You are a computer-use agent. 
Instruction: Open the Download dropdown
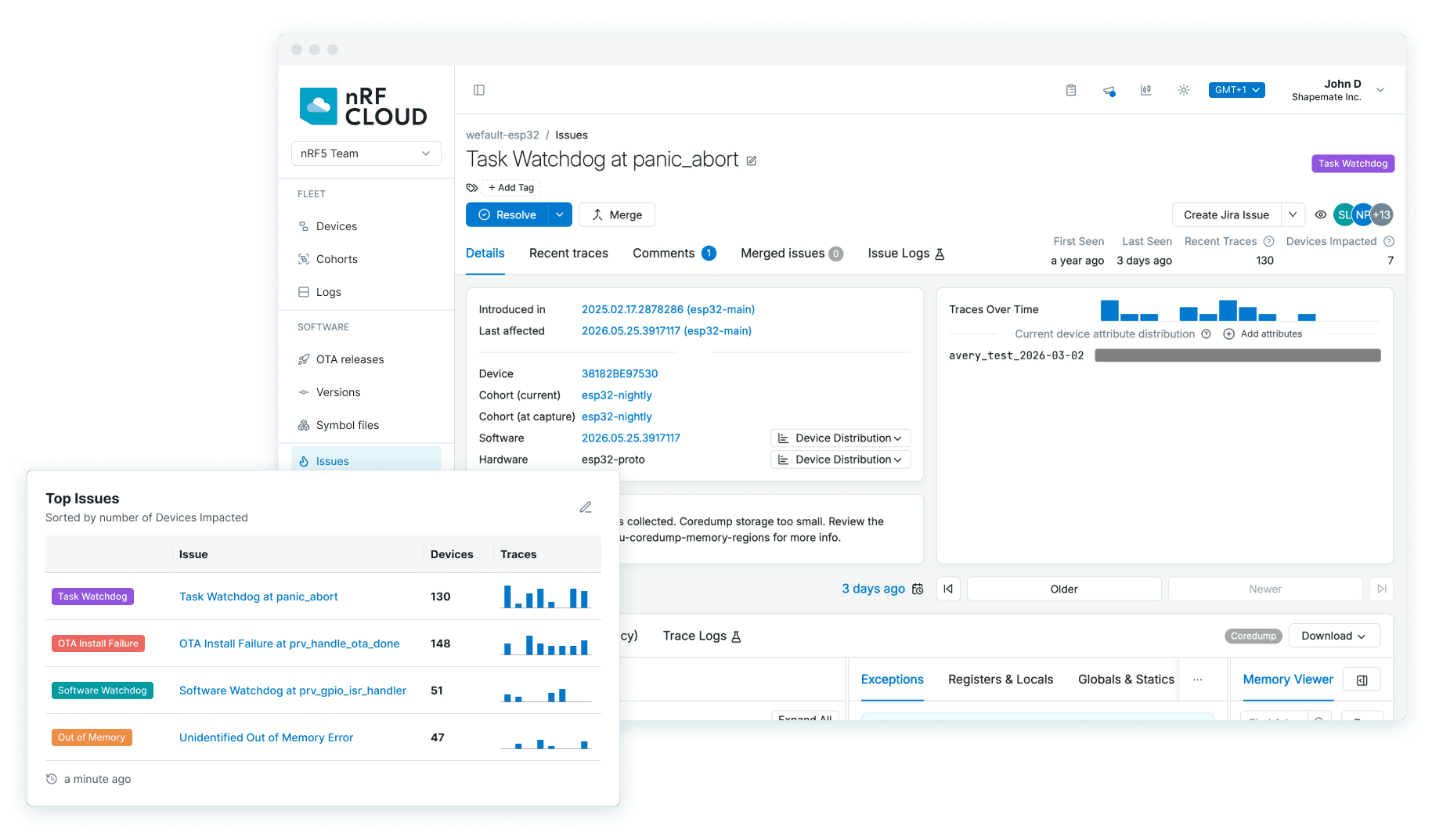tap(1334, 636)
